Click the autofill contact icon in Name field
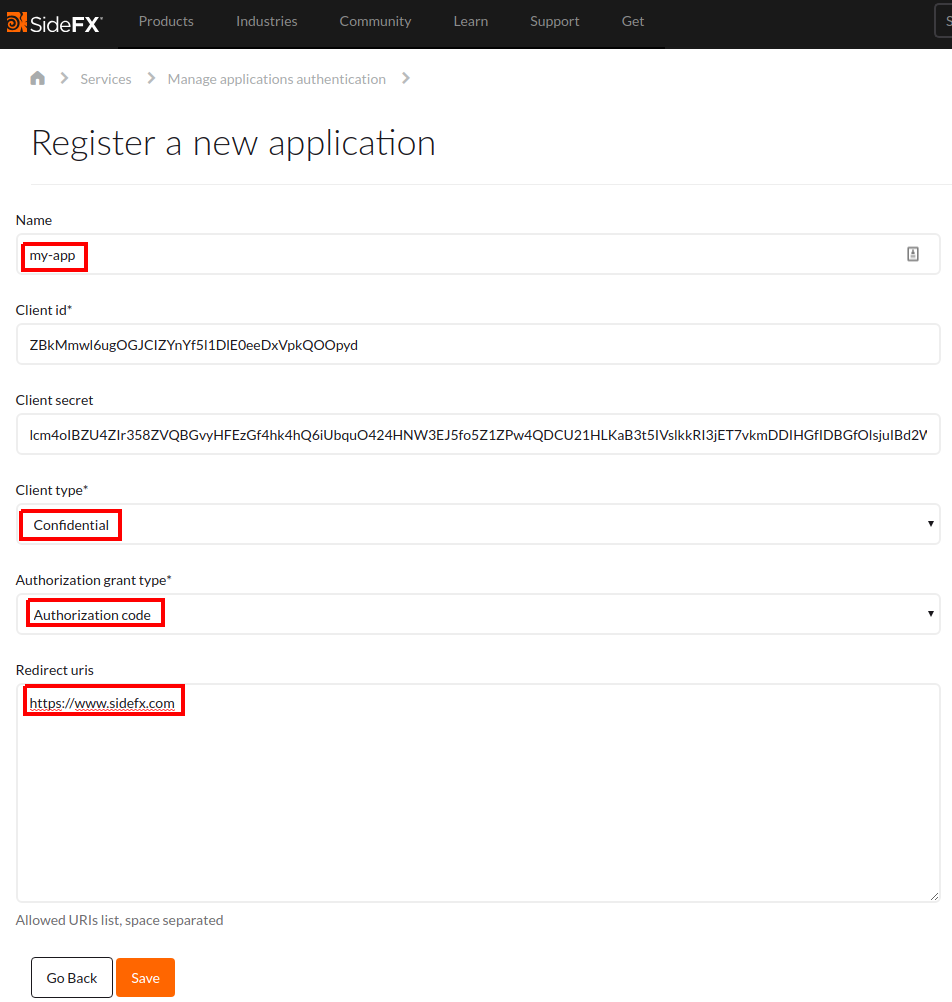The image size is (952, 1002). pyautogui.click(x=912, y=254)
